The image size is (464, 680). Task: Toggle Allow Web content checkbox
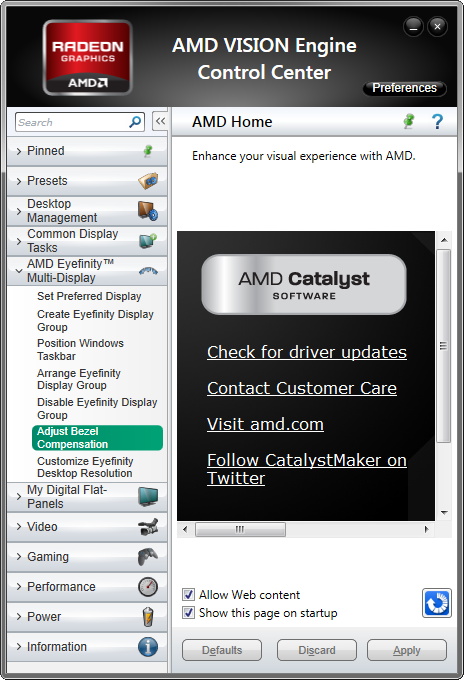coord(188,595)
